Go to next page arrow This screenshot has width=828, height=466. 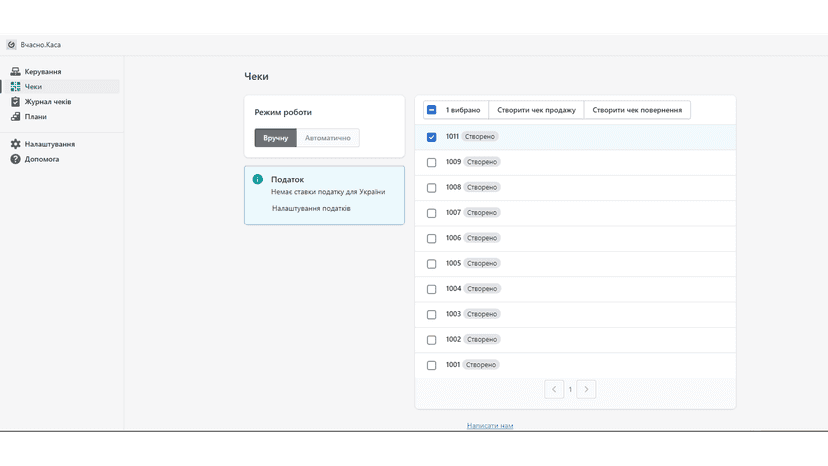tap(586, 389)
